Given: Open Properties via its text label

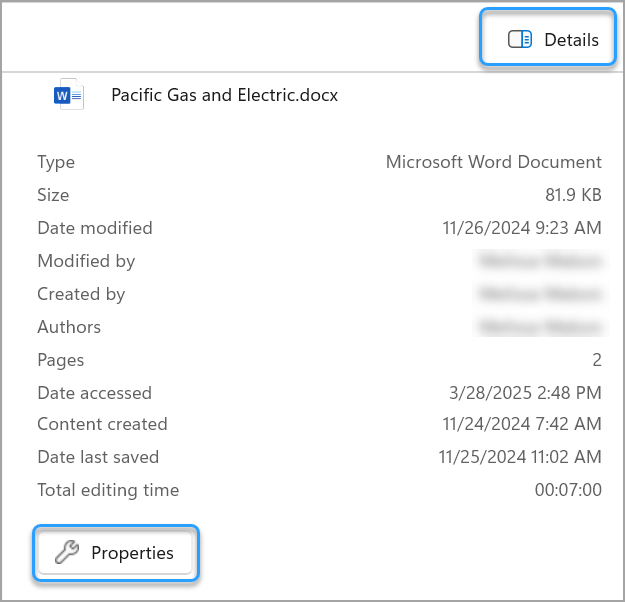Looking at the screenshot, I should (x=132, y=553).
